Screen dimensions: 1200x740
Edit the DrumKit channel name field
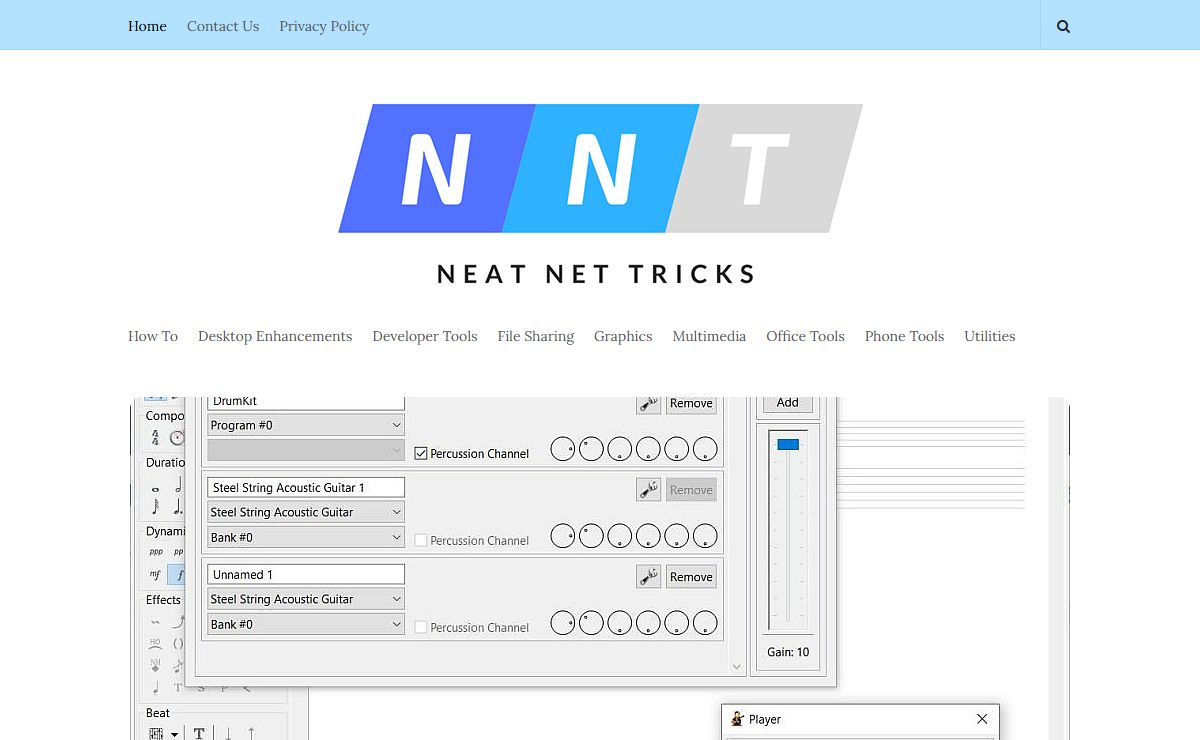[x=306, y=402]
